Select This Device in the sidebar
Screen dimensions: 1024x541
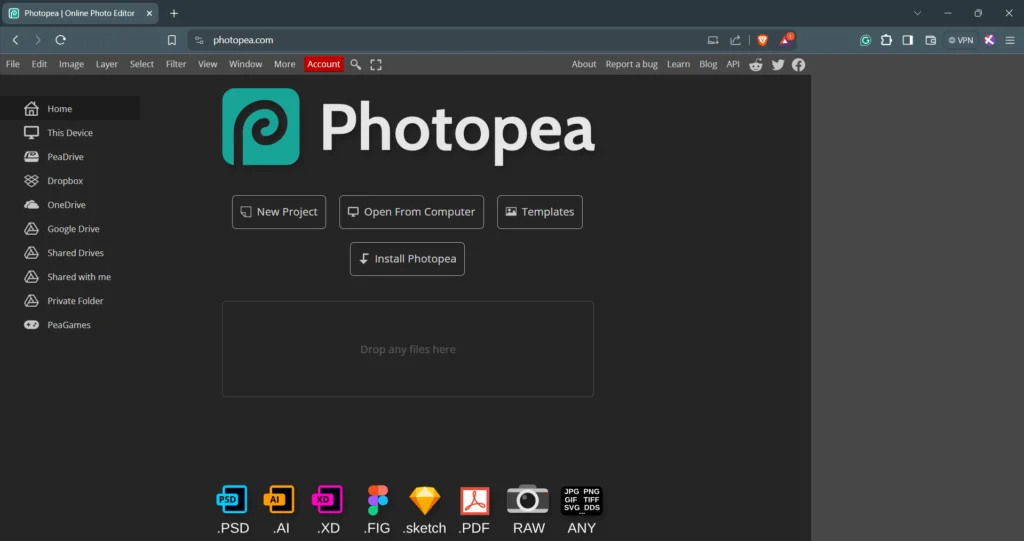click(70, 133)
